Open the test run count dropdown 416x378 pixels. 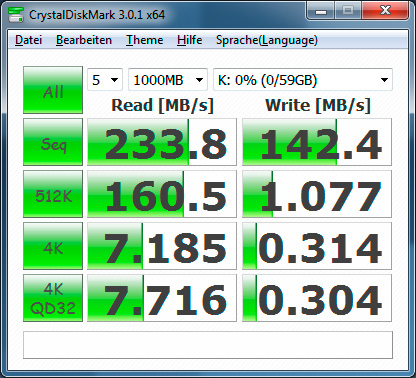pyautogui.click(x=105, y=80)
